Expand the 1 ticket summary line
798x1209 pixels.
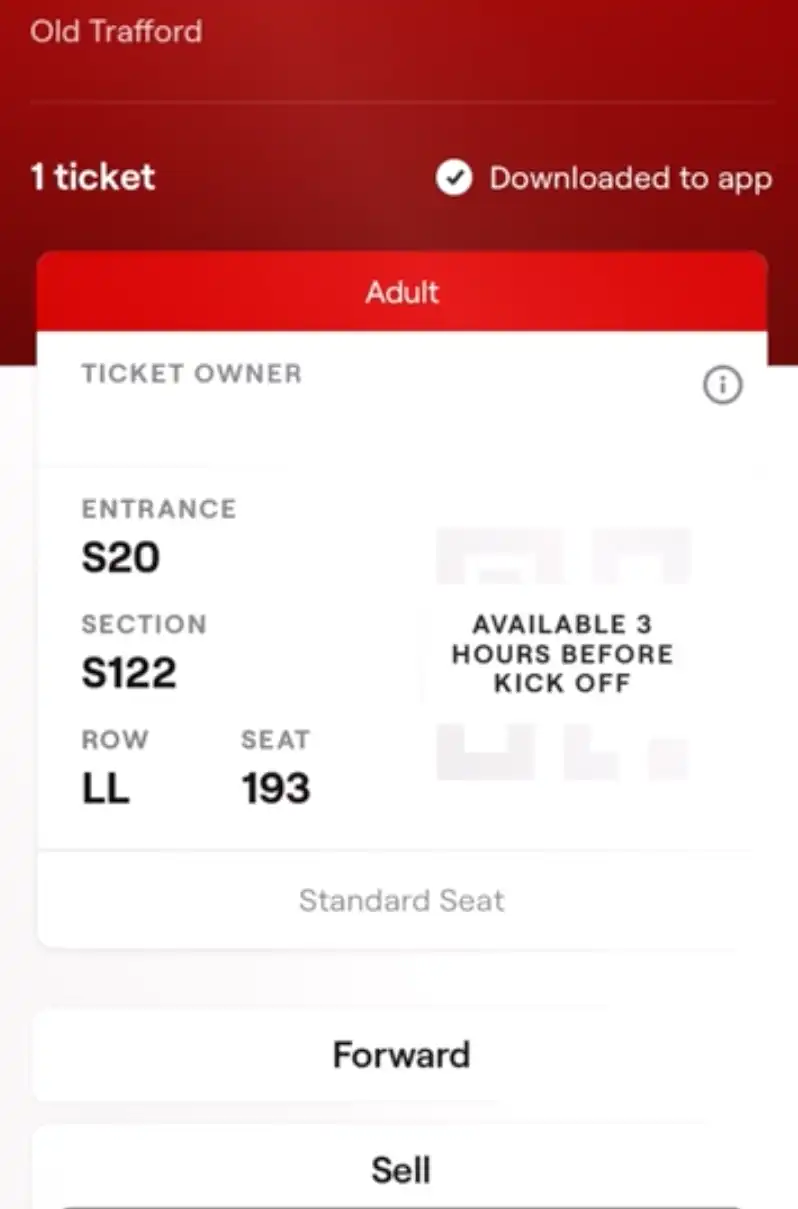(x=92, y=177)
